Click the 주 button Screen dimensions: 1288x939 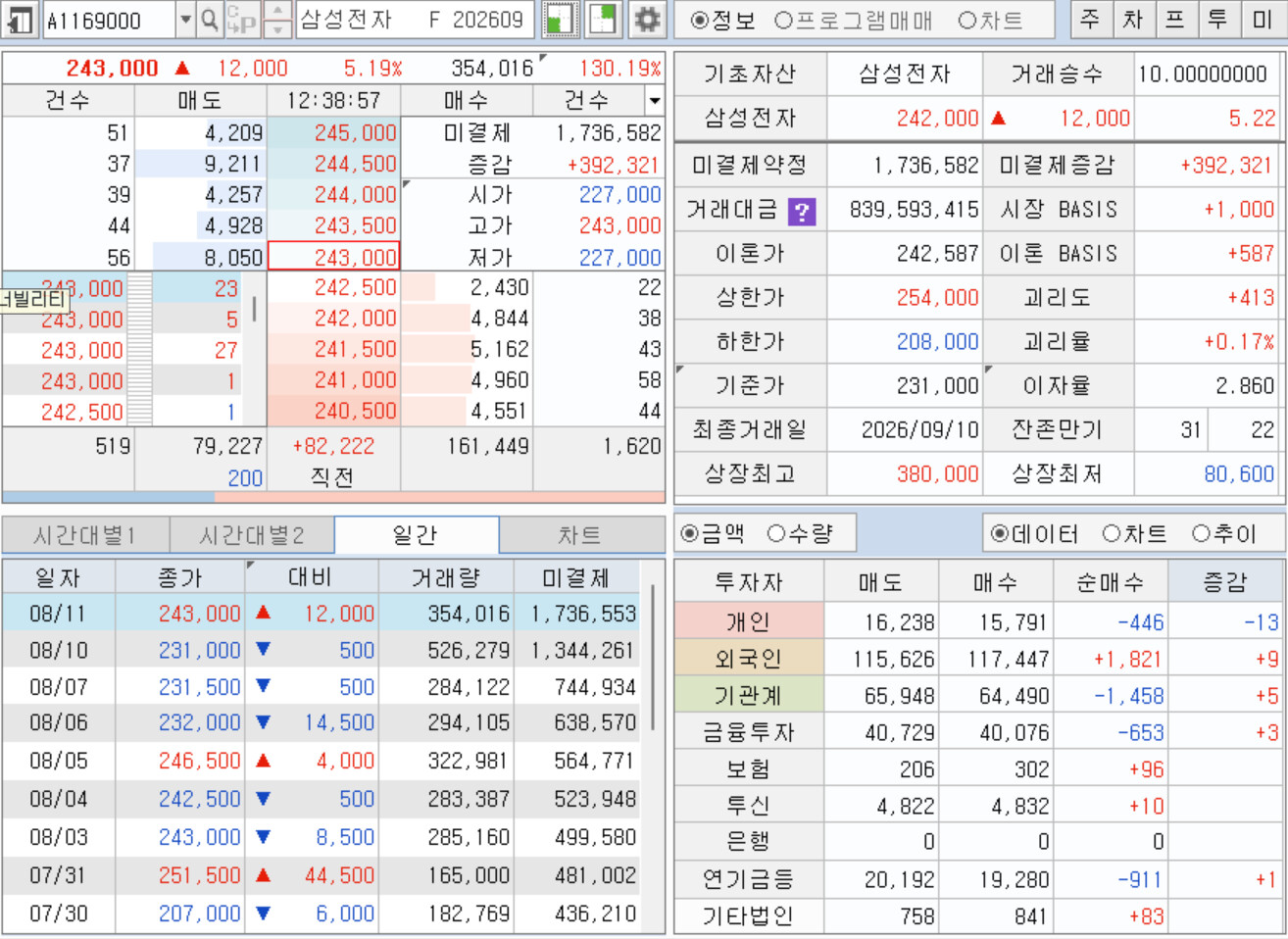[x=1089, y=20]
